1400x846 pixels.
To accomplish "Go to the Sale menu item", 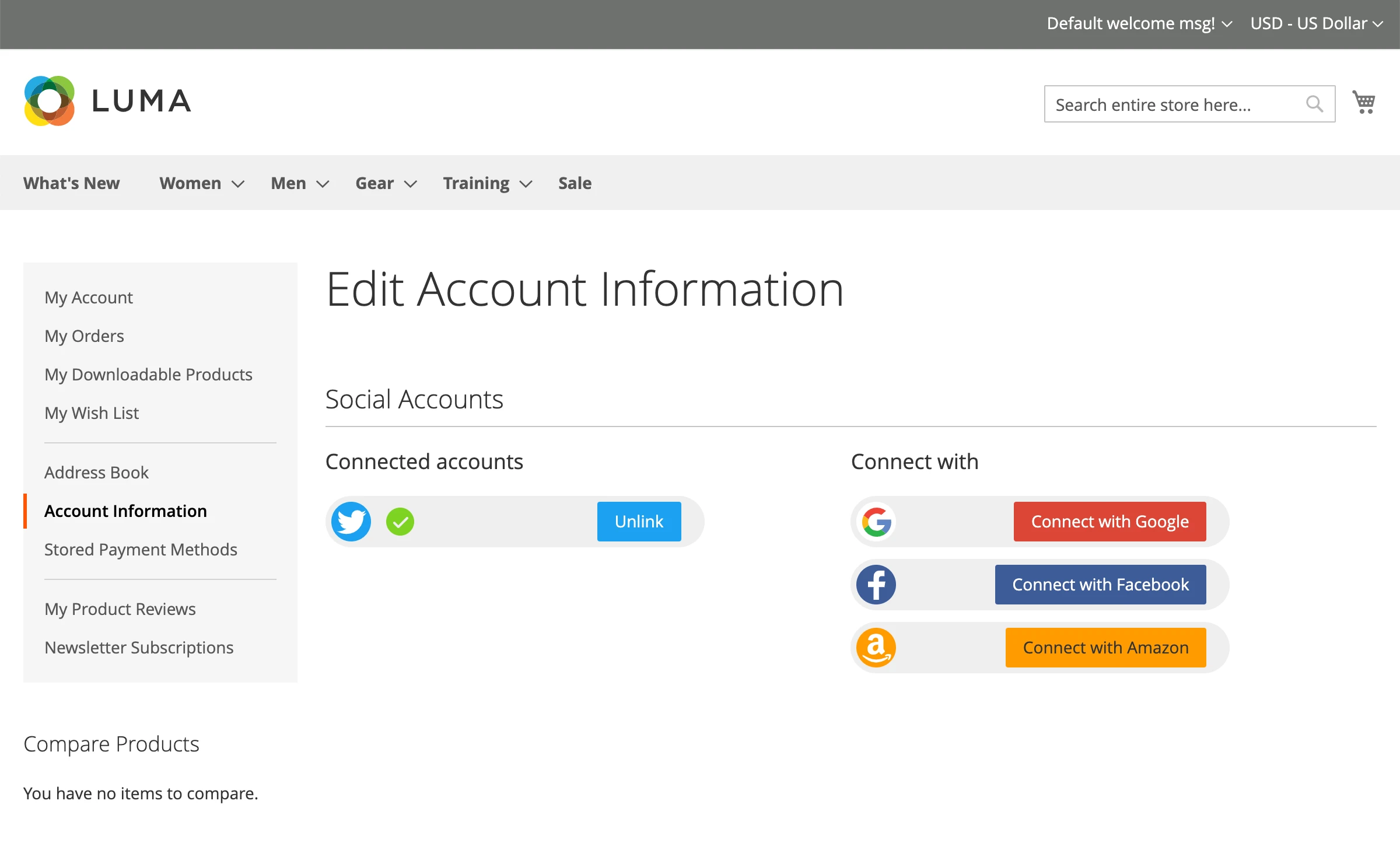I will [575, 183].
